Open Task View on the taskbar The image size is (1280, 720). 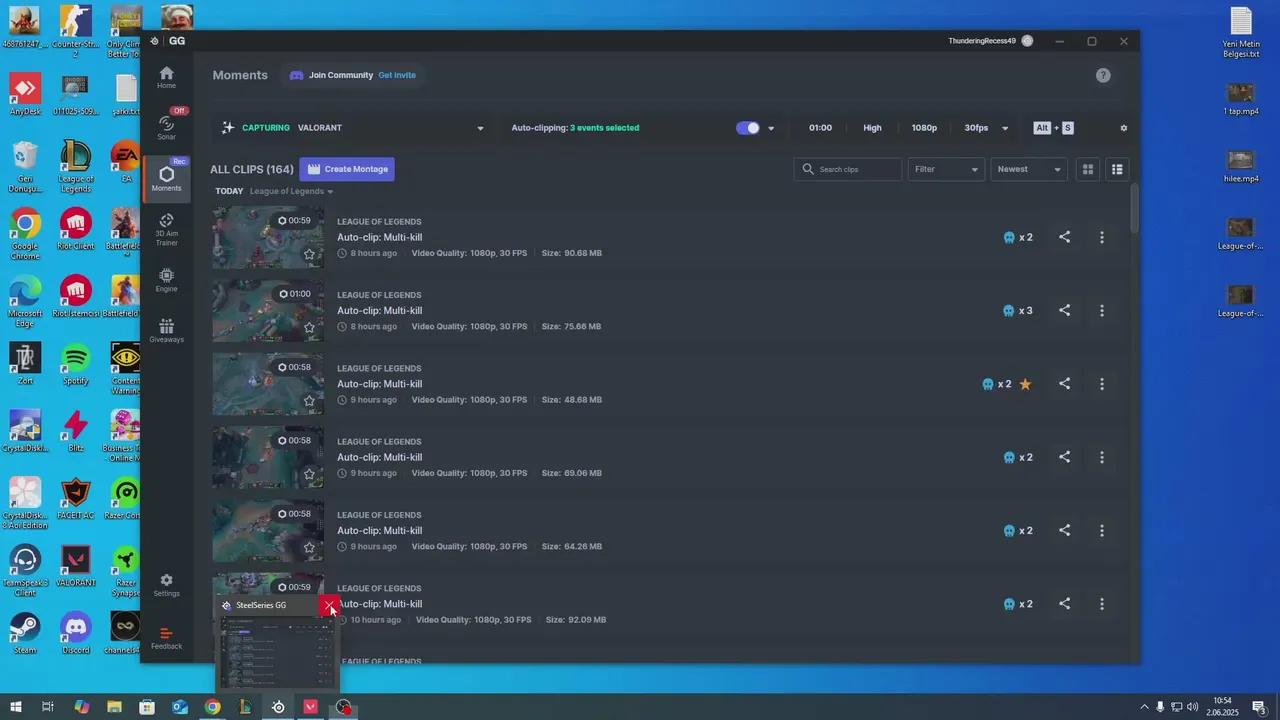[x=47, y=707]
